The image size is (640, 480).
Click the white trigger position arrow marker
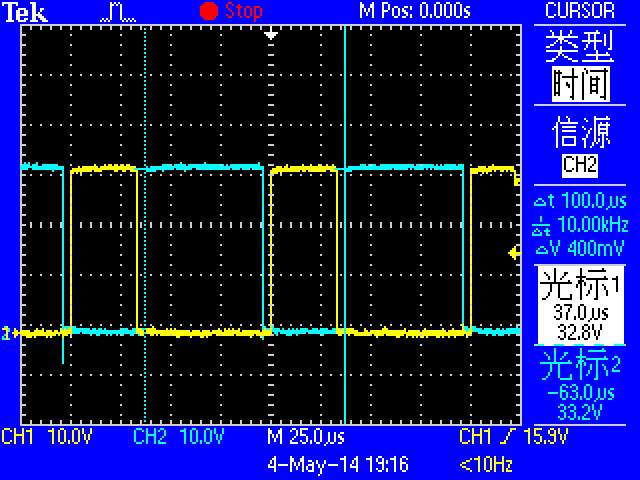(271, 34)
